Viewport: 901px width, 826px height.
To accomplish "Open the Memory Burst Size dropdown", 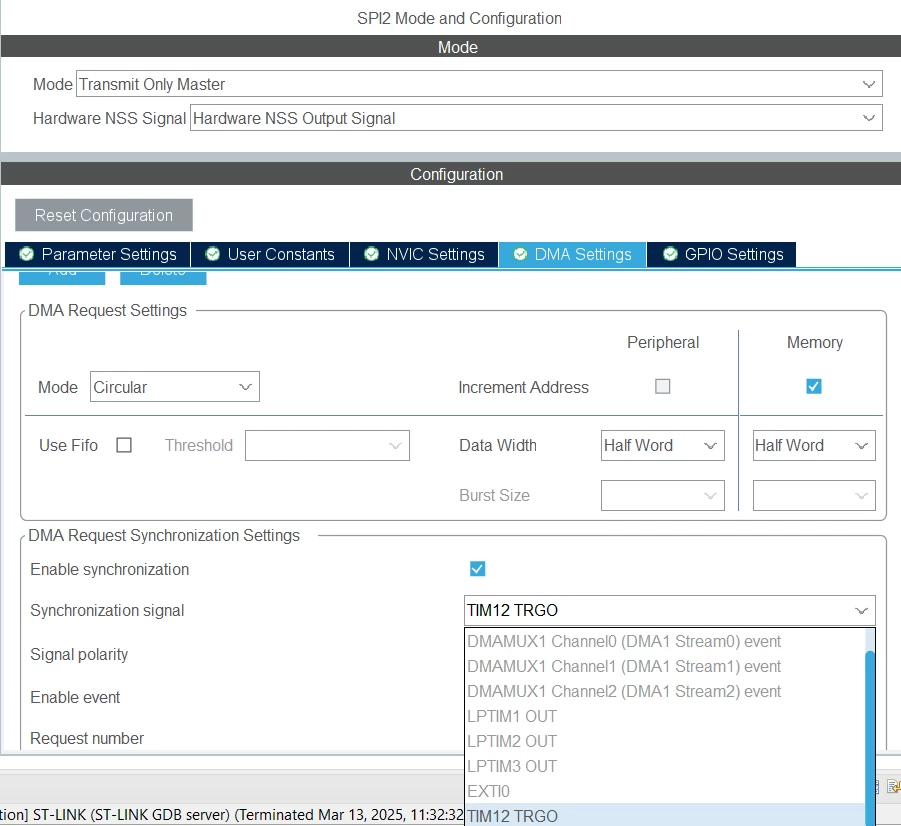I will point(814,495).
